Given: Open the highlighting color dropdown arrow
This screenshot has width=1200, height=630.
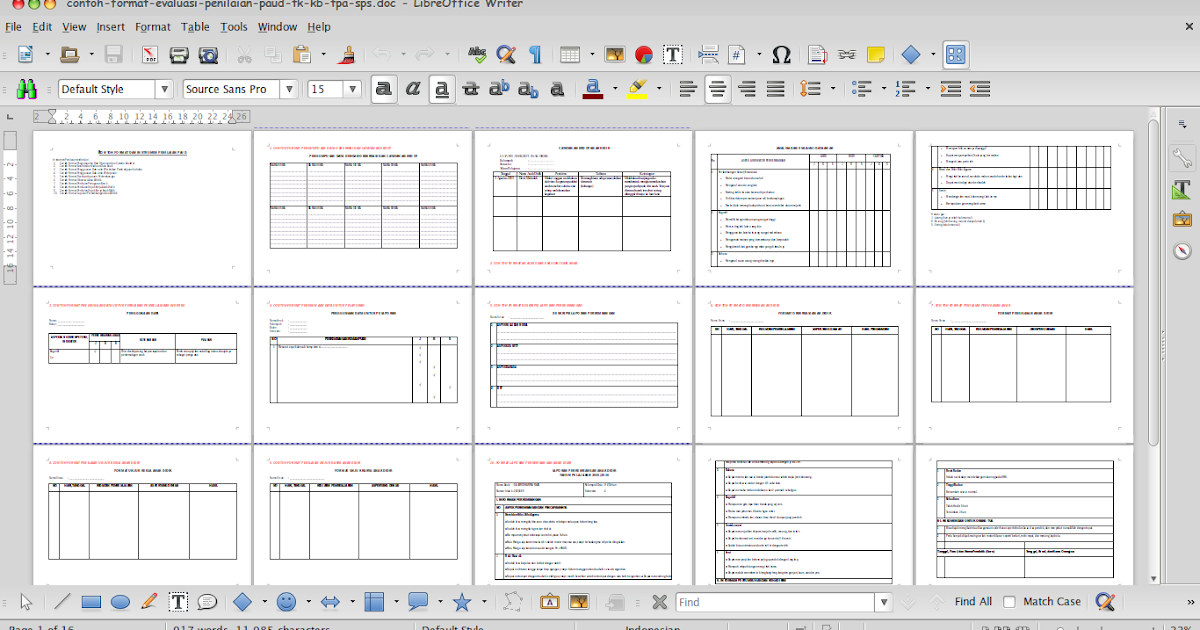Looking at the screenshot, I should [659, 89].
